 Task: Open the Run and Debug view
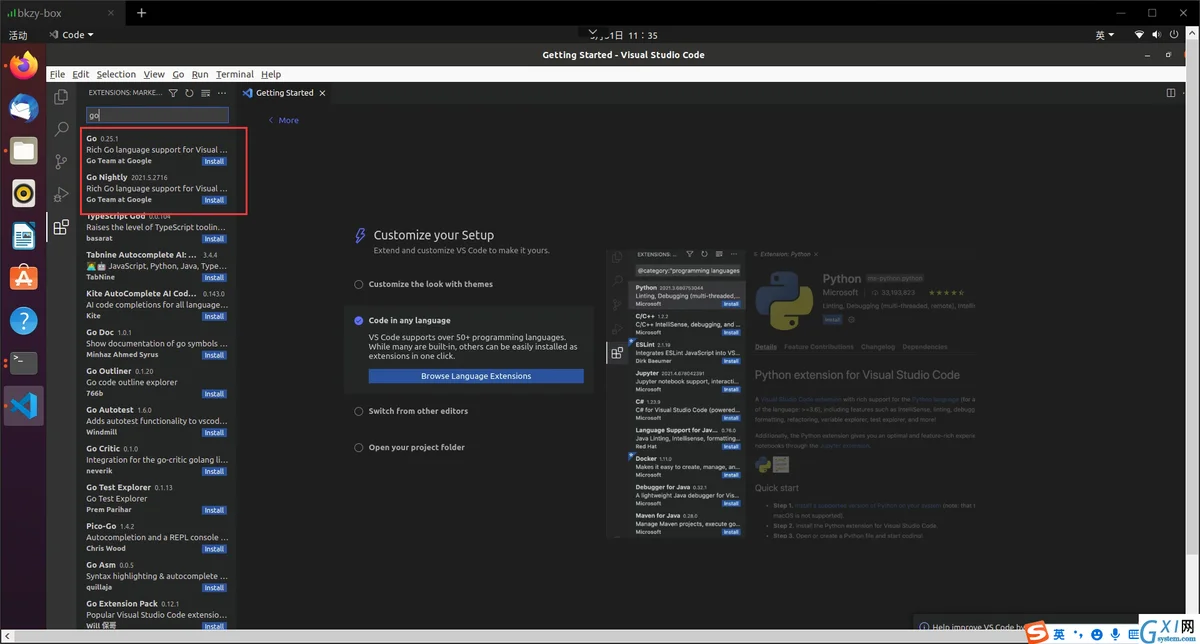coord(61,194)
